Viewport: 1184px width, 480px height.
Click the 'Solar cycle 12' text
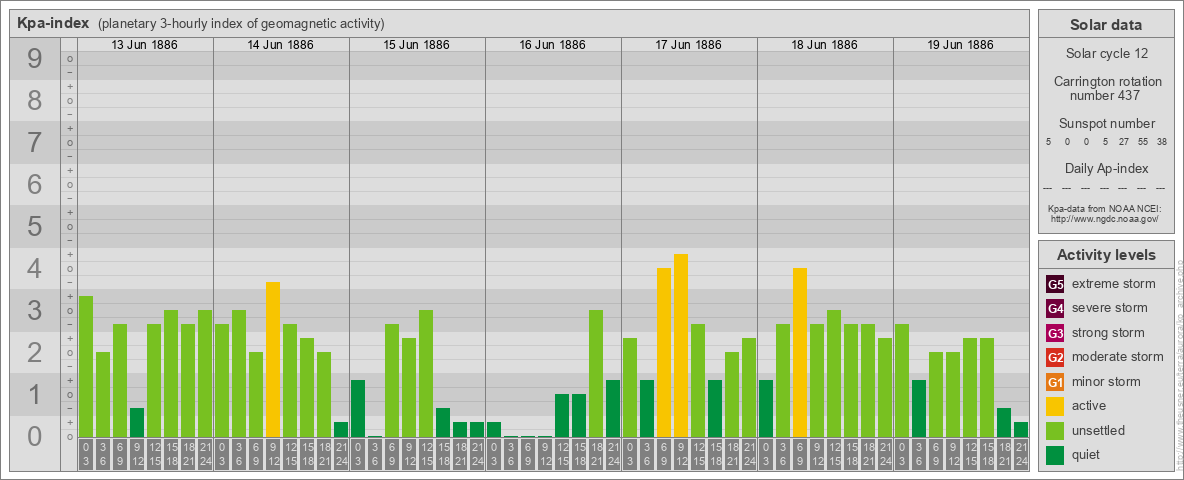(x=1108, y=54)
